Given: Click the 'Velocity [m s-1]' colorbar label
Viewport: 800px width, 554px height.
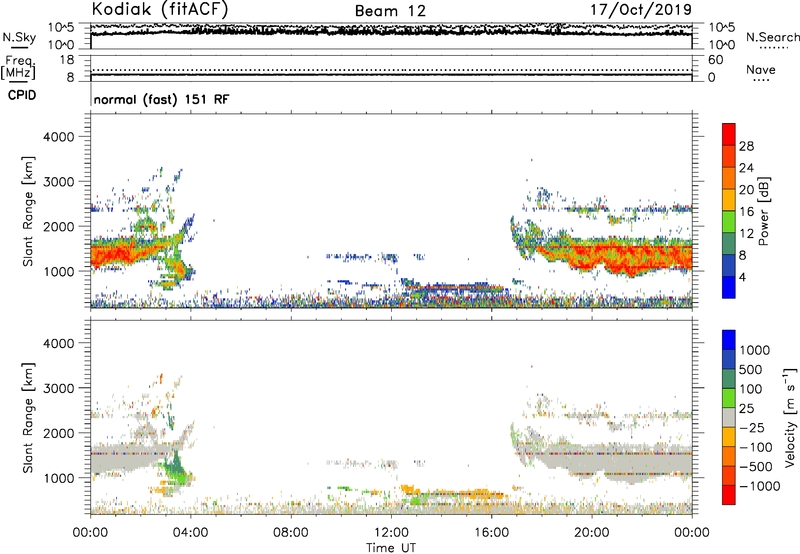Looking at the screenshot, I should [x=790, y=417].
